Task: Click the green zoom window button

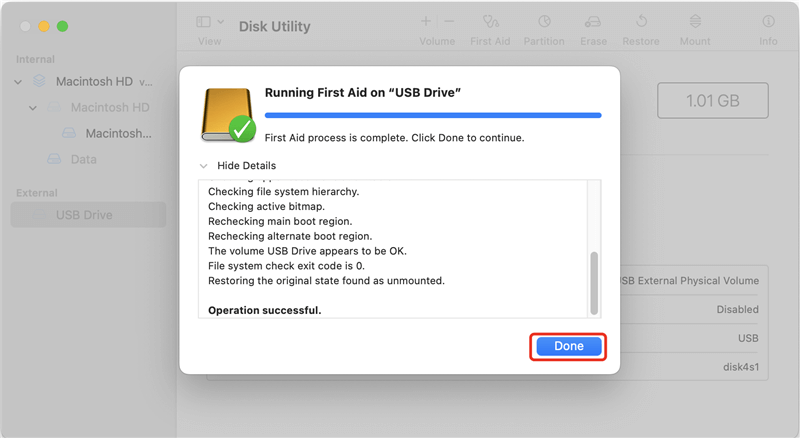Action: click(x=62, y=25)
